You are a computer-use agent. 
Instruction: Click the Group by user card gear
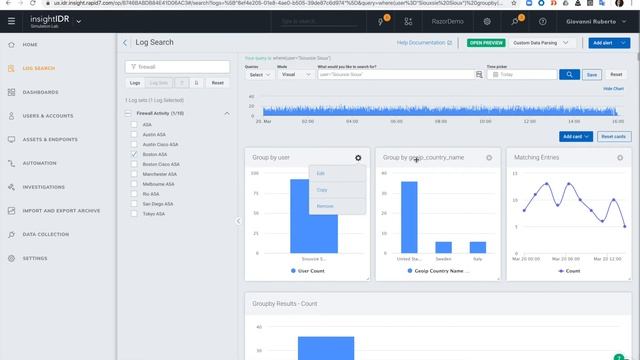pyautogui.click(x=358, y=158)
